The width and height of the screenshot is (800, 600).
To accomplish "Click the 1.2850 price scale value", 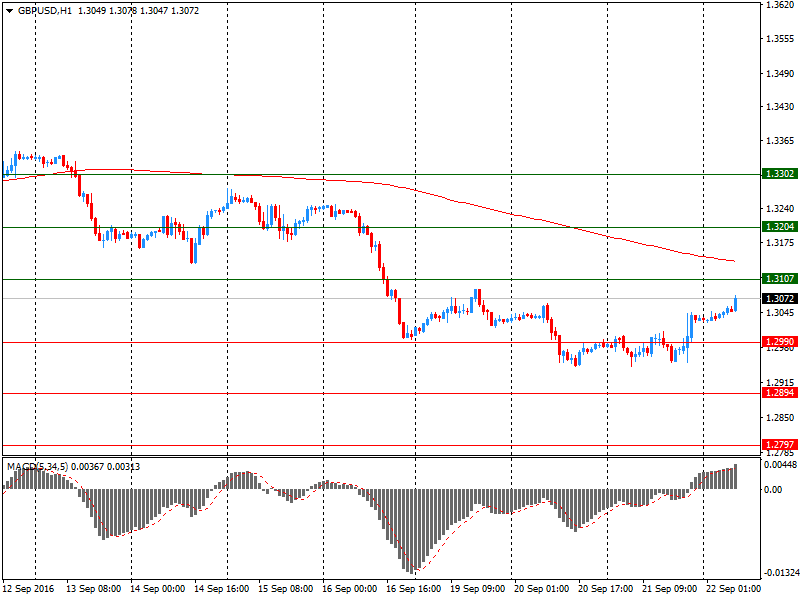I will coord(780,417).
